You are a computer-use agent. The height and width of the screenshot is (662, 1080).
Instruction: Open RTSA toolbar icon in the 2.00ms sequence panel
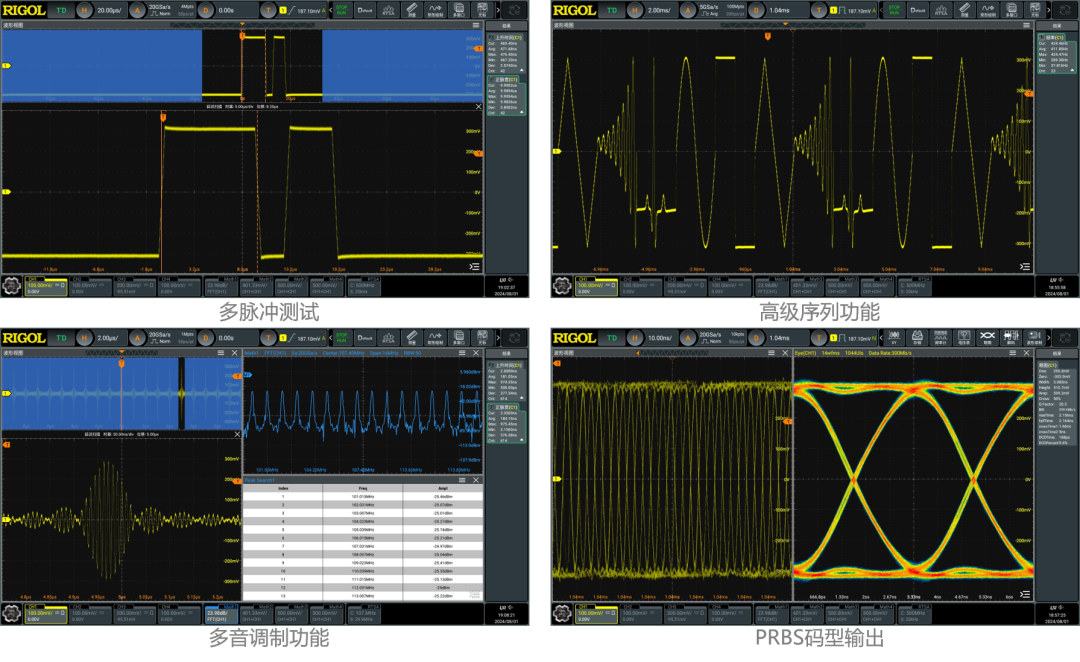coord(941,10)
